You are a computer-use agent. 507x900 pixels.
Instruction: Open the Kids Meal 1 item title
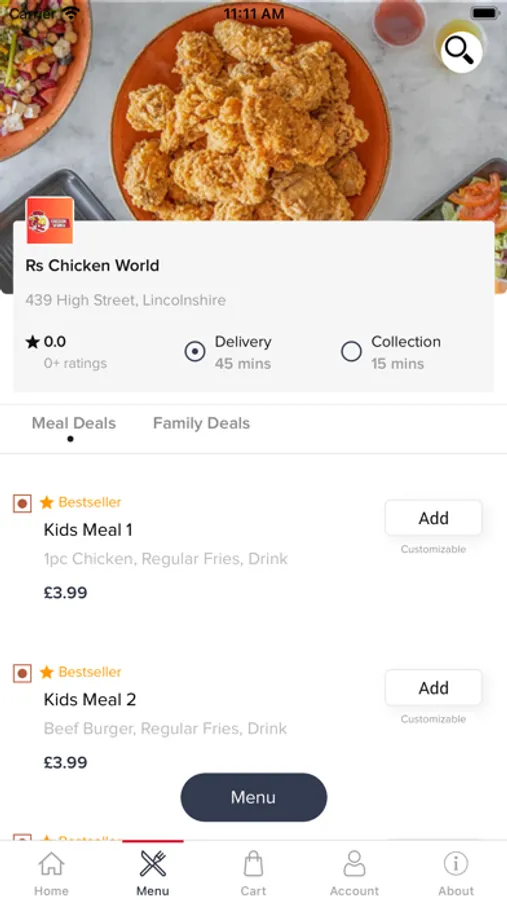click(x=88, y=530)
